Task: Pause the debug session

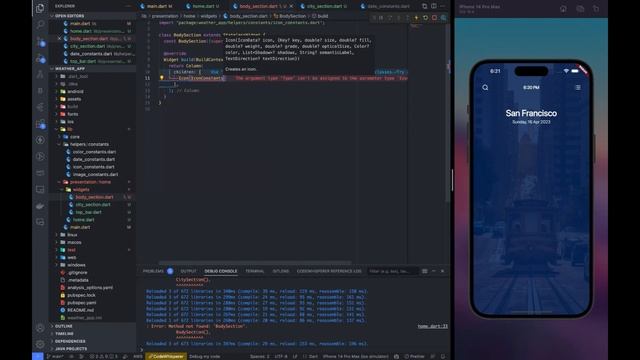Action: coord(381,18)
